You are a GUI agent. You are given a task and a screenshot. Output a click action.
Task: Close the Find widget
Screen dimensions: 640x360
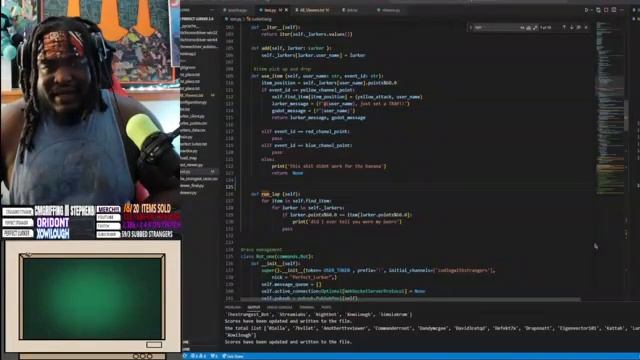[586, 27]
